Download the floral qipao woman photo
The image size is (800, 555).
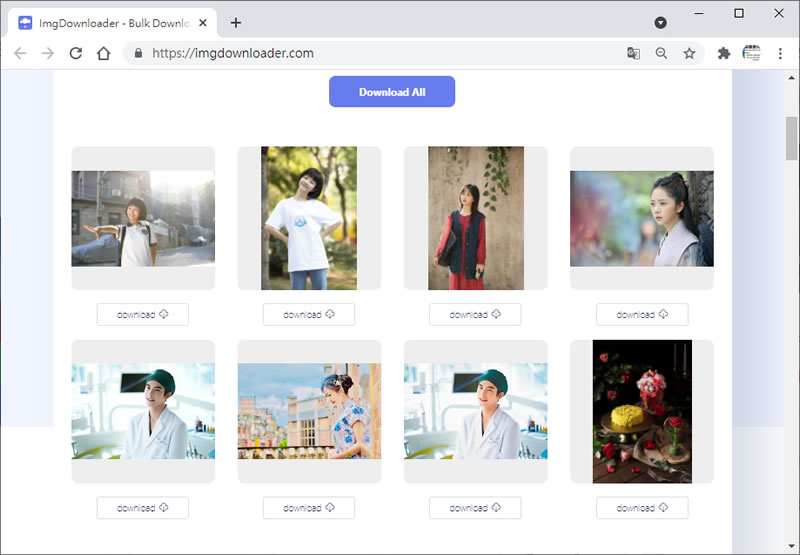[x=309, y=508]
